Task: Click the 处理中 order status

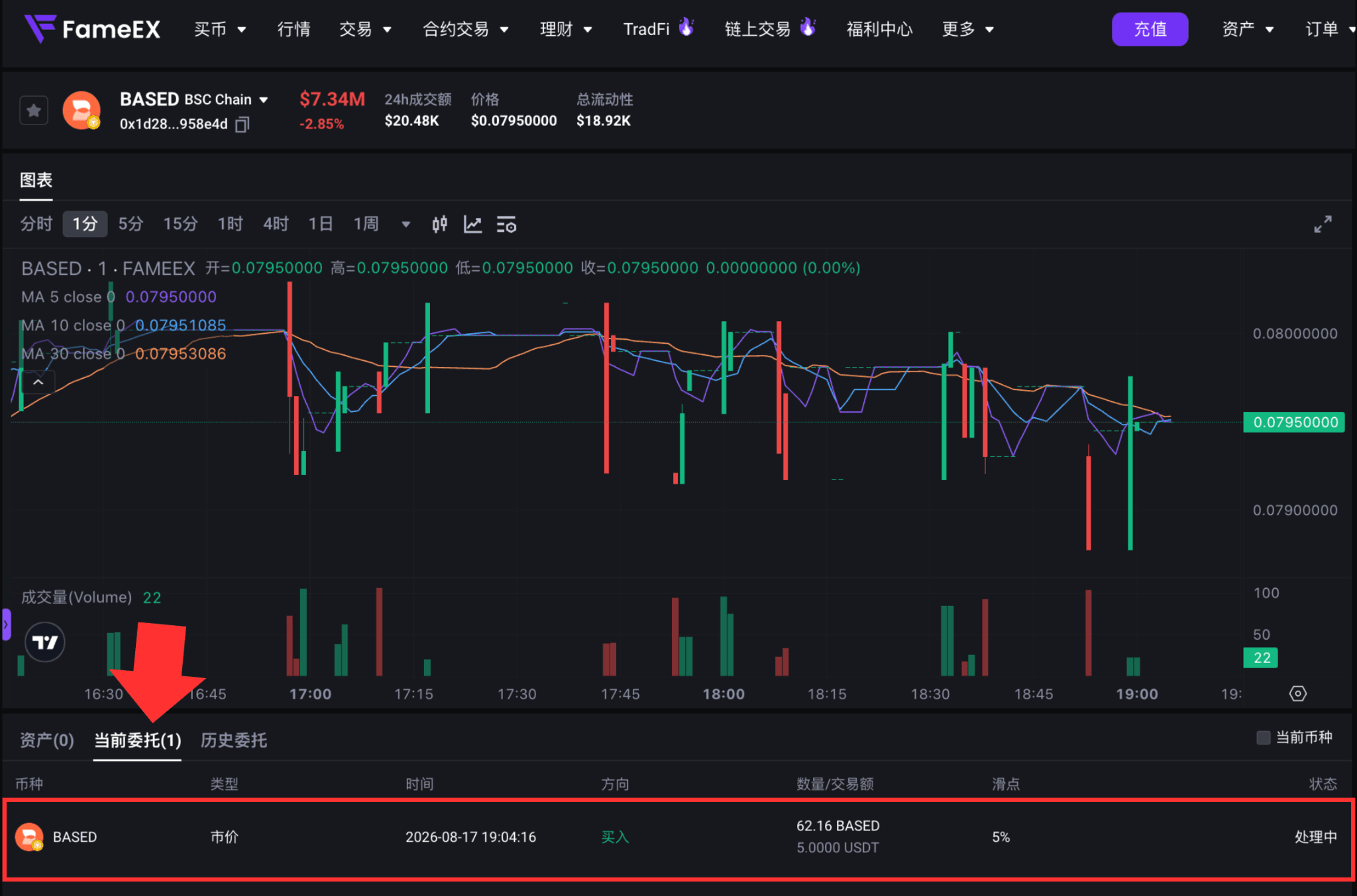Action: [1315, 837]
